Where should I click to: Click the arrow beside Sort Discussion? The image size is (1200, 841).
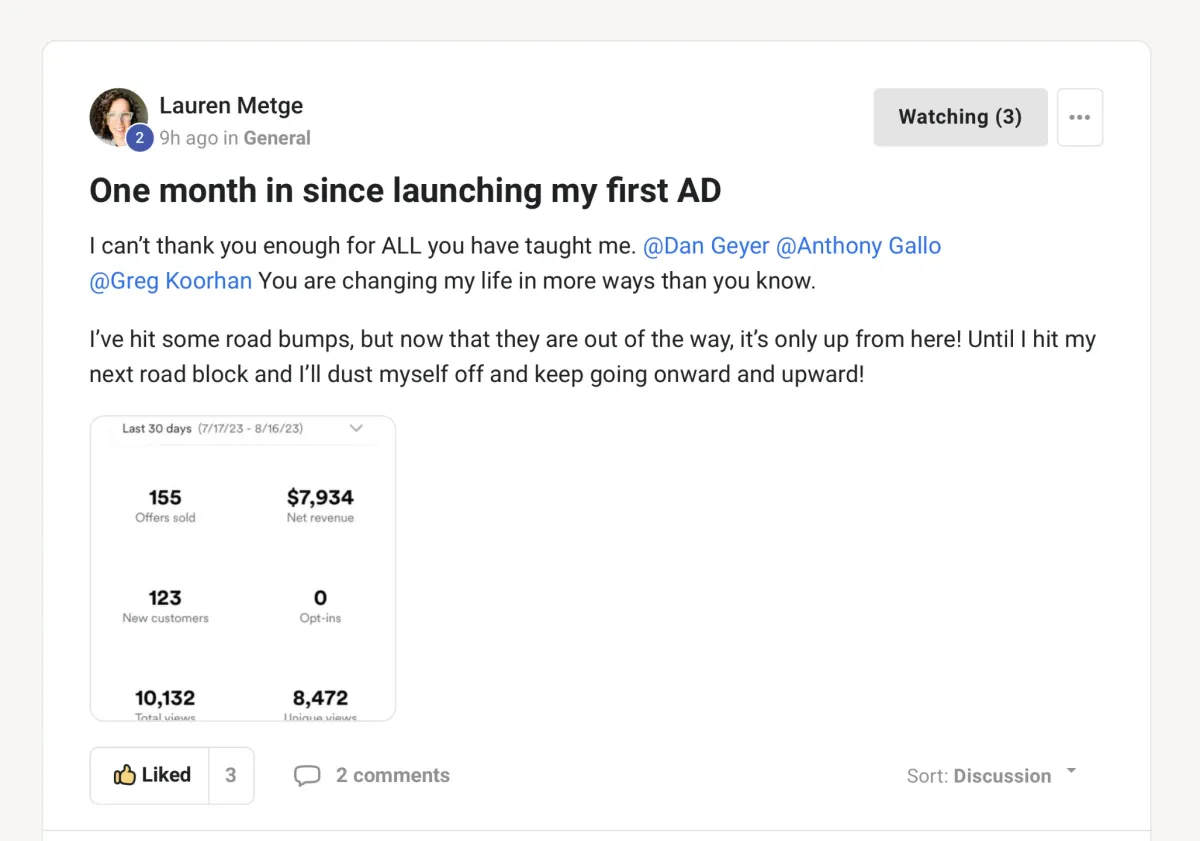(x=1071, y=771)
